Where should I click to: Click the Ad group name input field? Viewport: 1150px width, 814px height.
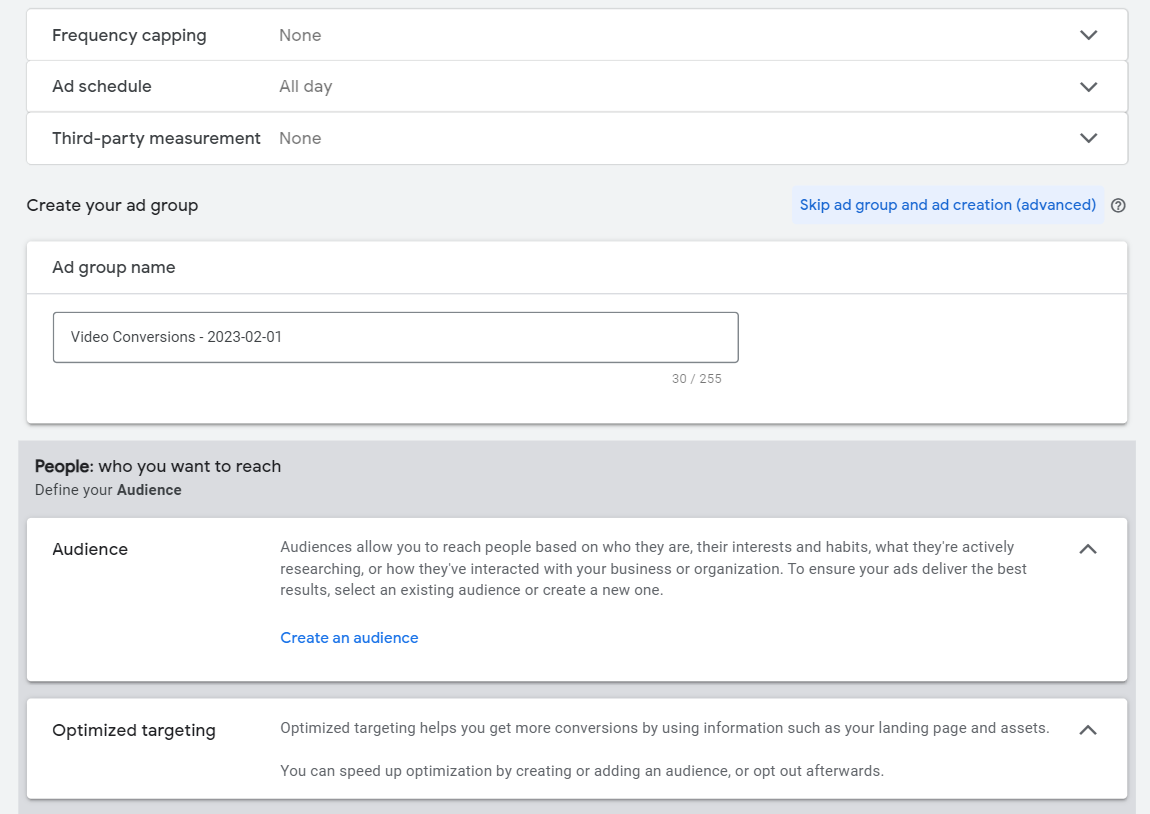pyautogui.click(x=395, y=337)
